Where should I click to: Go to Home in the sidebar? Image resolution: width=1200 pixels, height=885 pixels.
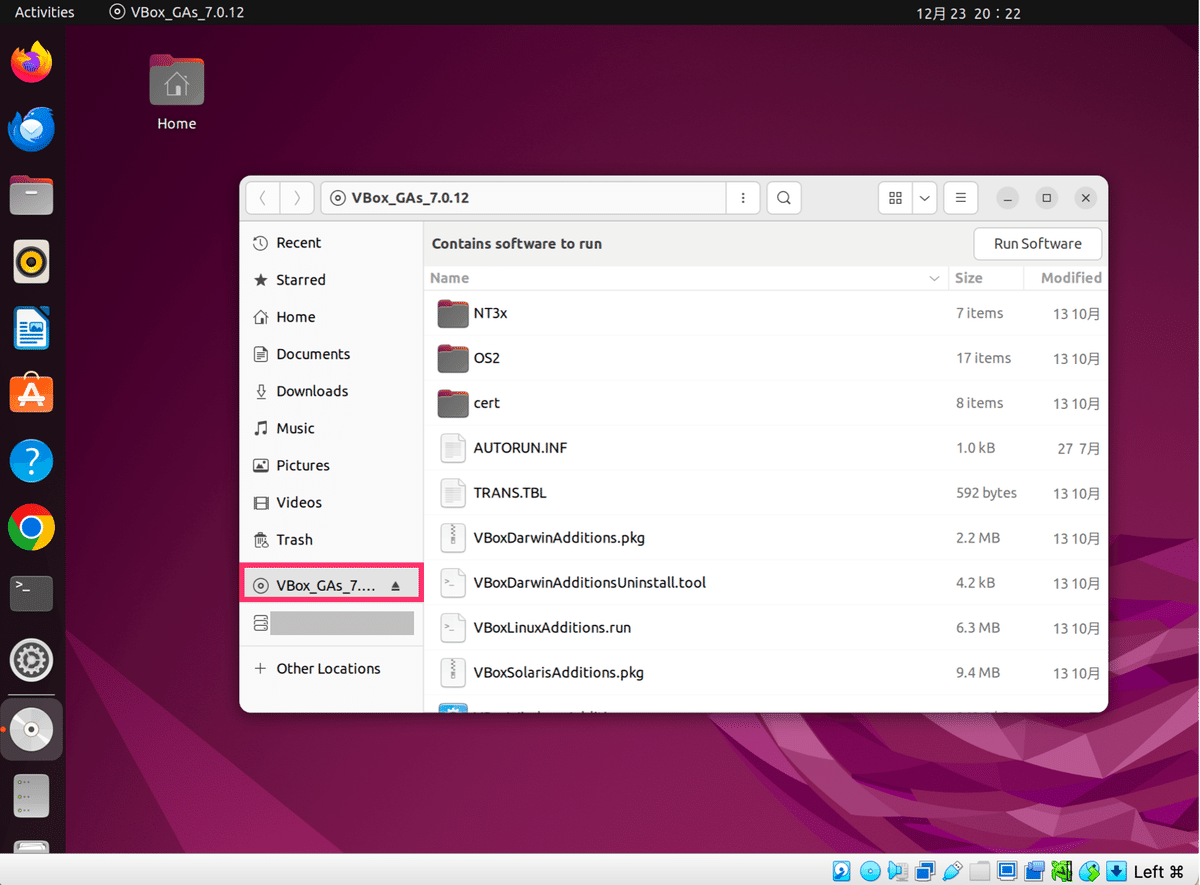point(331,317)
